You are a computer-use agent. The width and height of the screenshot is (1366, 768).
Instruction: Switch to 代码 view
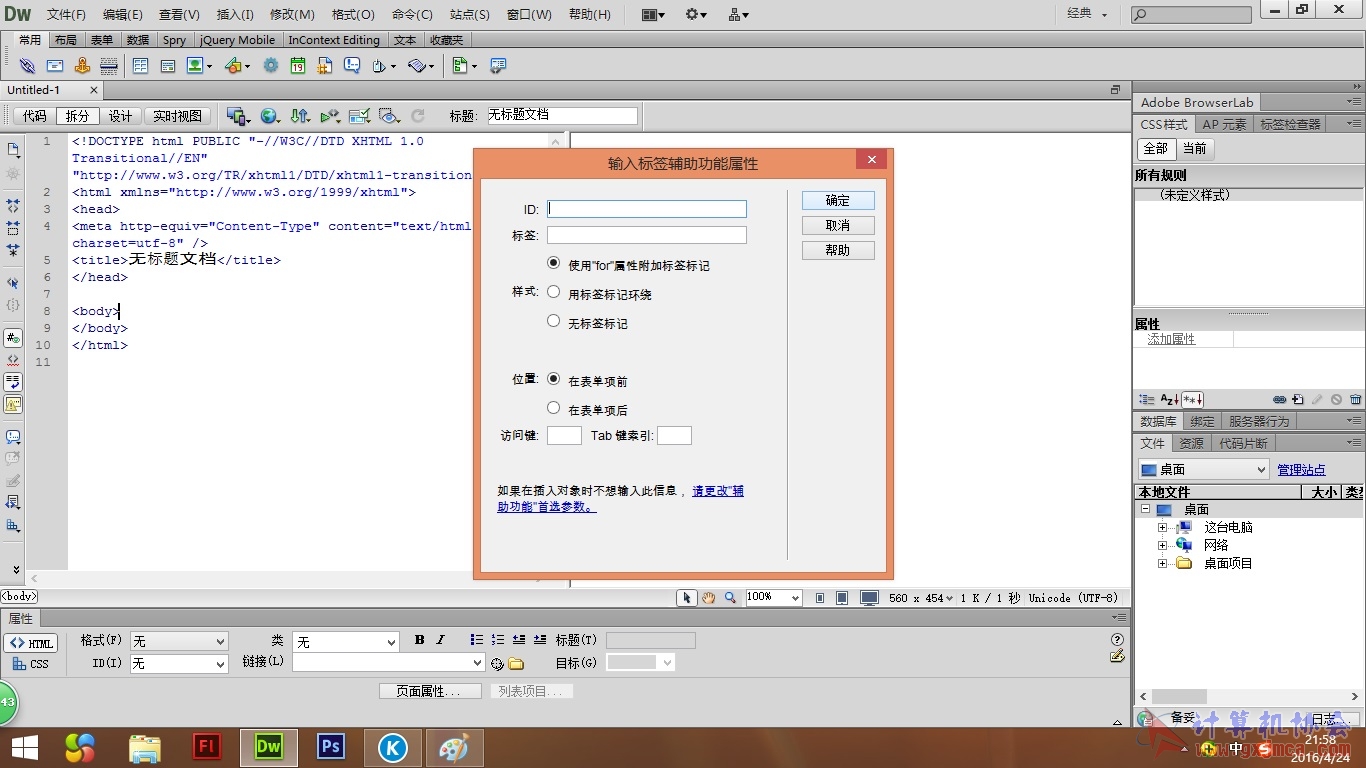pyautogui.click(x=35, y=116)
